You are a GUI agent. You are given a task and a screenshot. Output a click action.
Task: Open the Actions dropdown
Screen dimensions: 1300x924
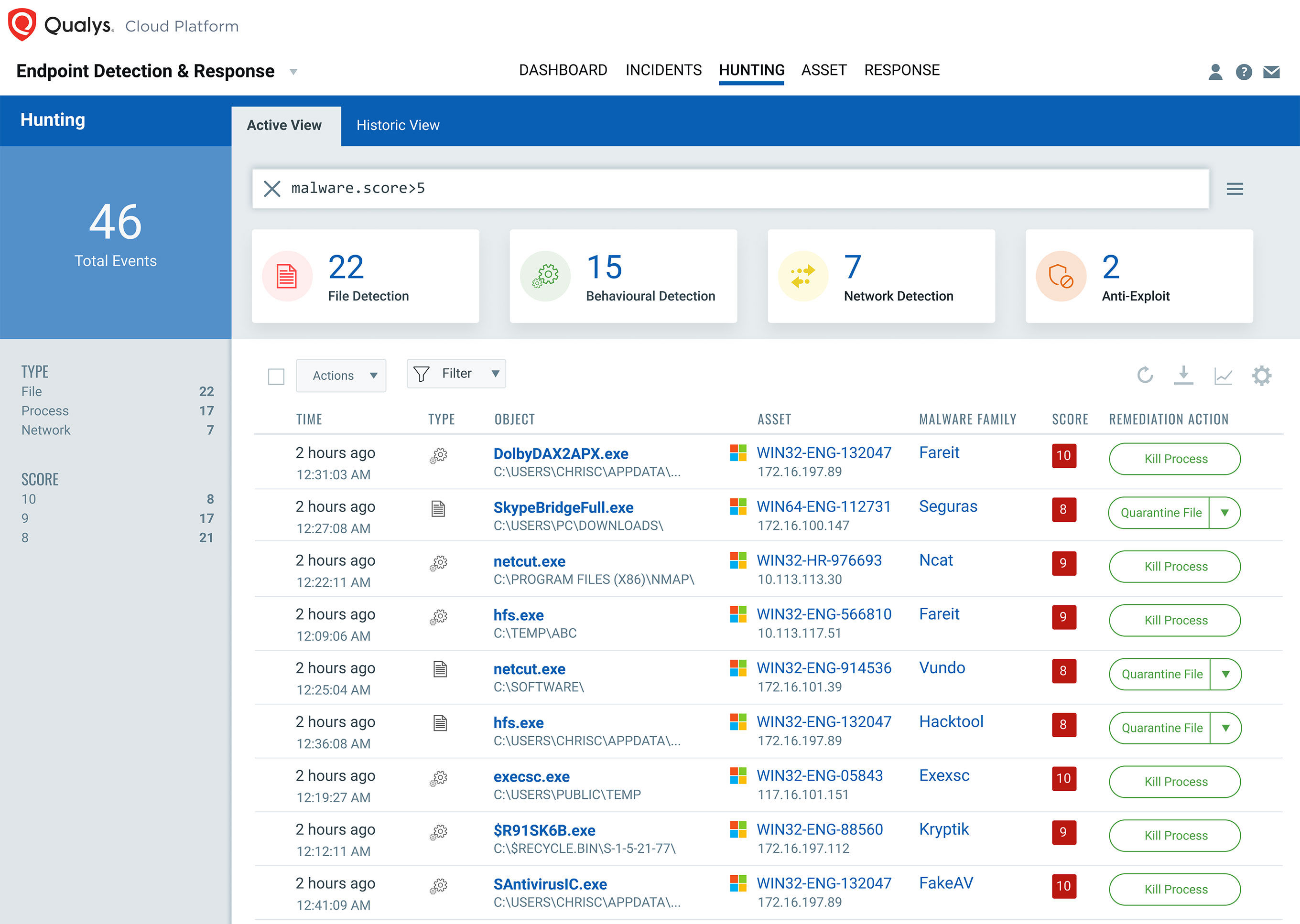(x=341, y=376)
